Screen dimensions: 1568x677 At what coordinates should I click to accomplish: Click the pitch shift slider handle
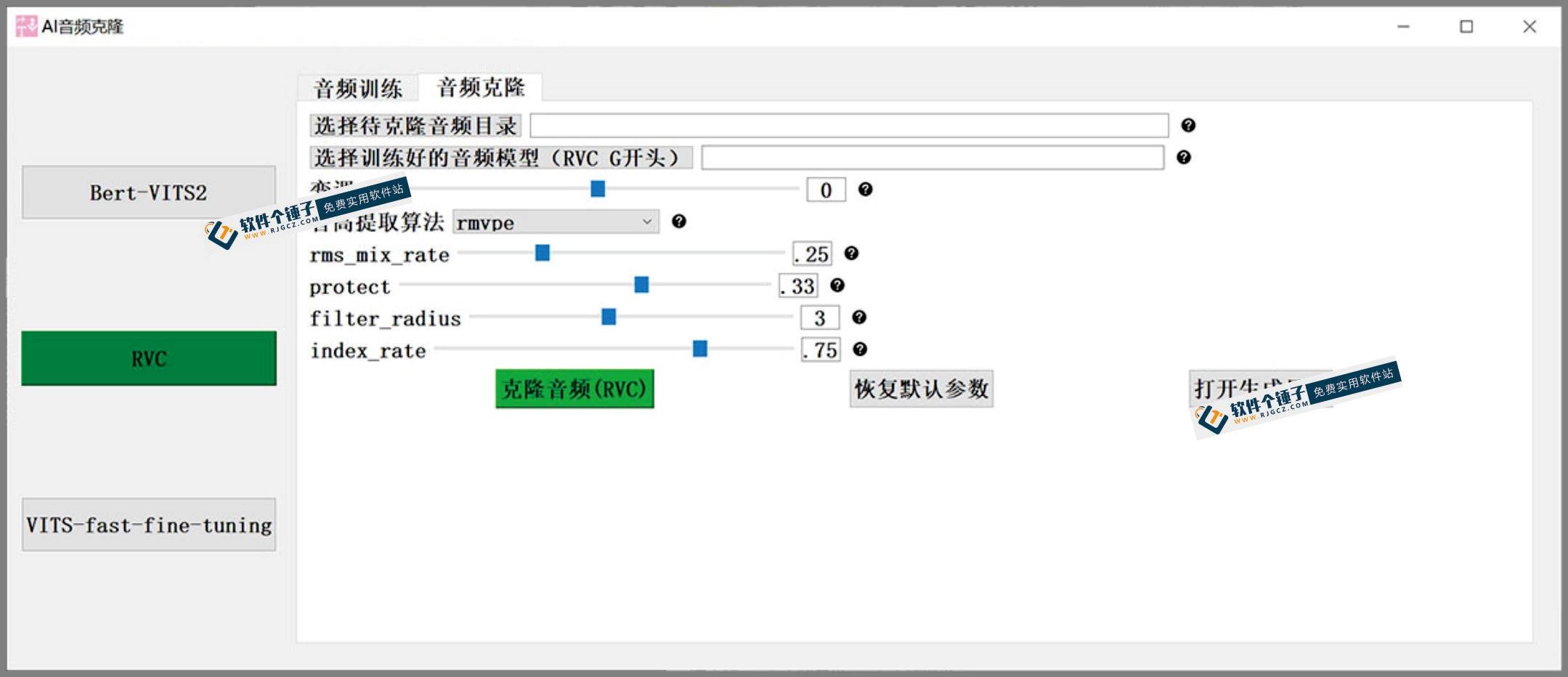click(598, 189)
